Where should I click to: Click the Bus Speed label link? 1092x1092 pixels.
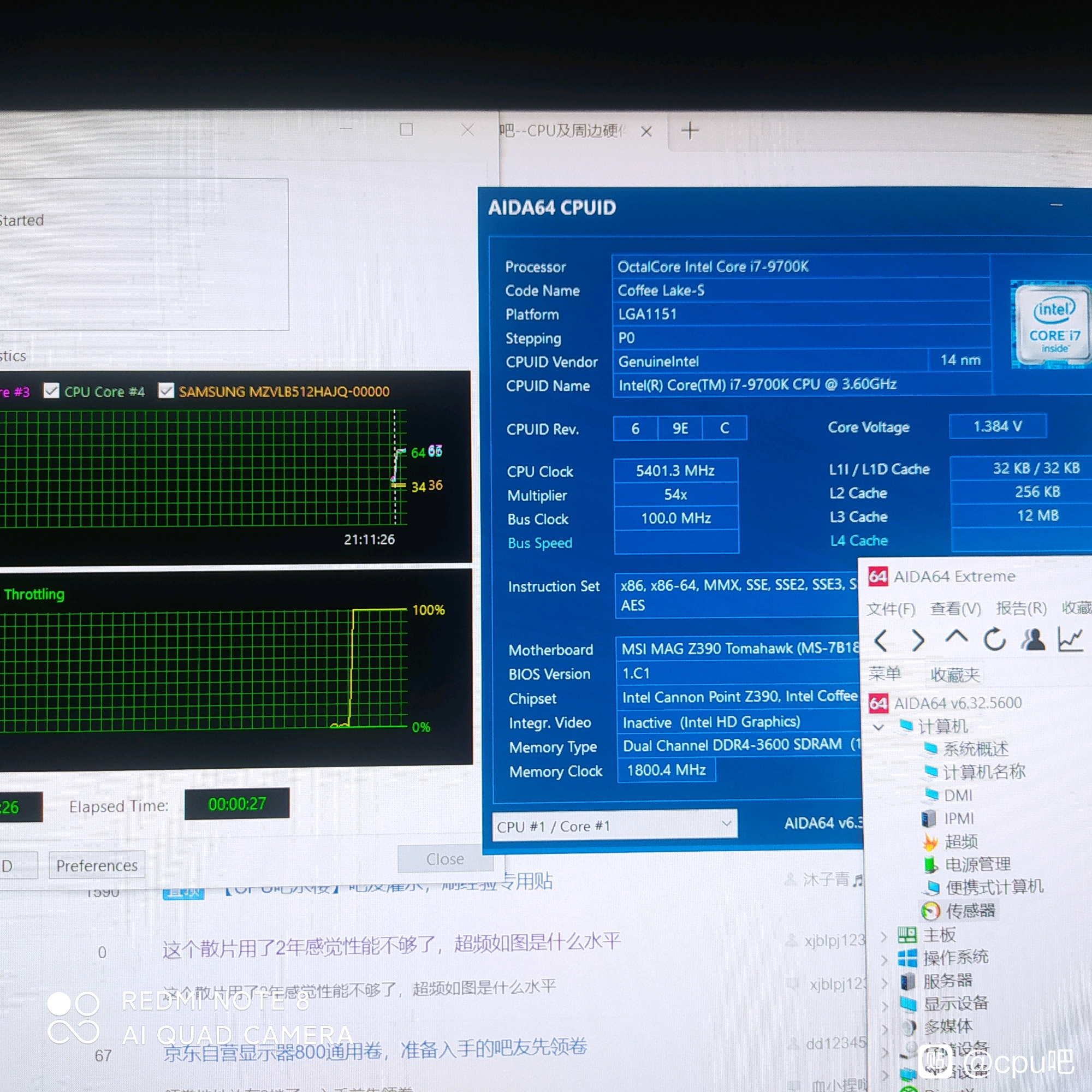point(540,543)
